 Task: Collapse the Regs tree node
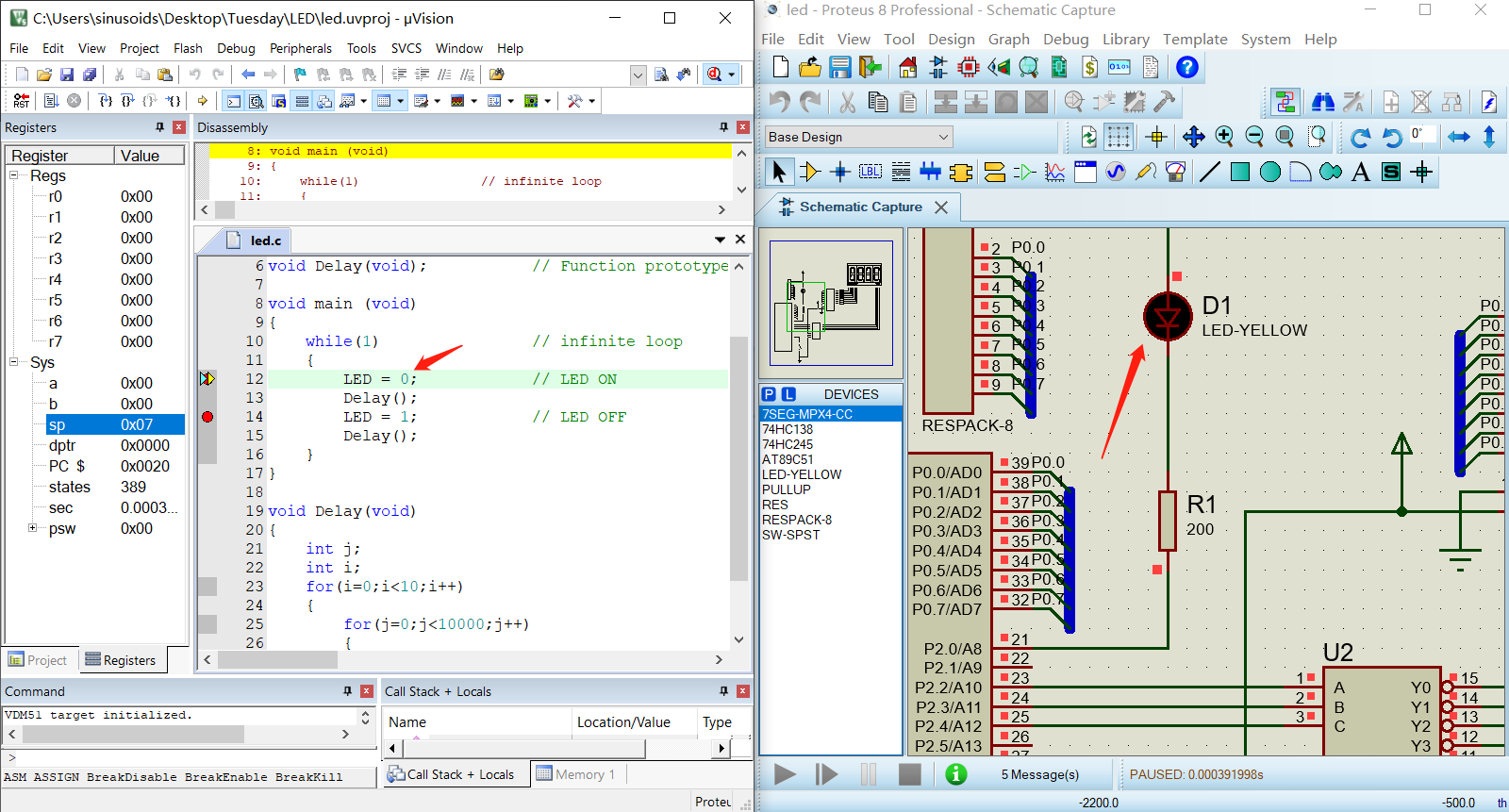click(14, 175)
